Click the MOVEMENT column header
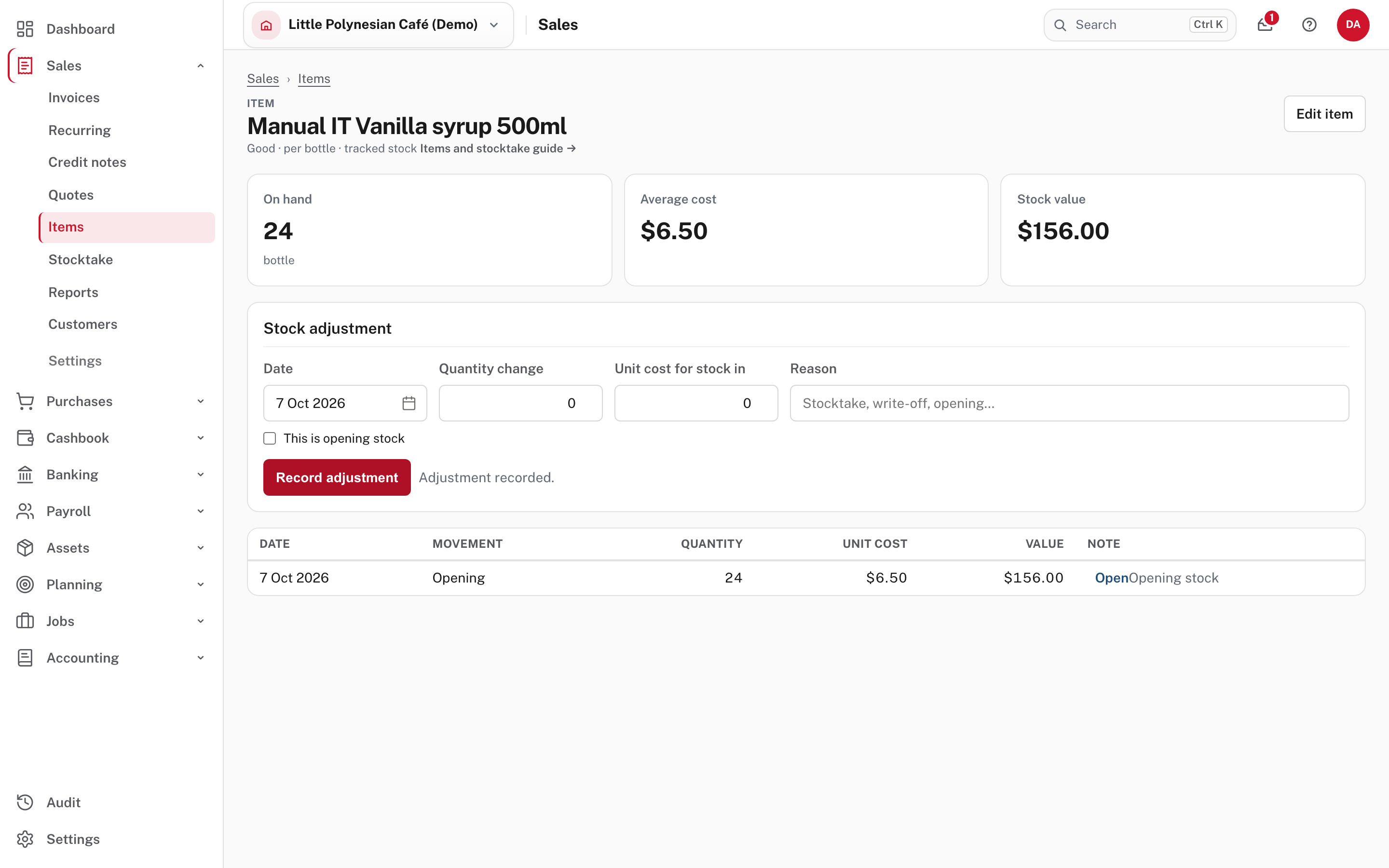 click(467, 544)
